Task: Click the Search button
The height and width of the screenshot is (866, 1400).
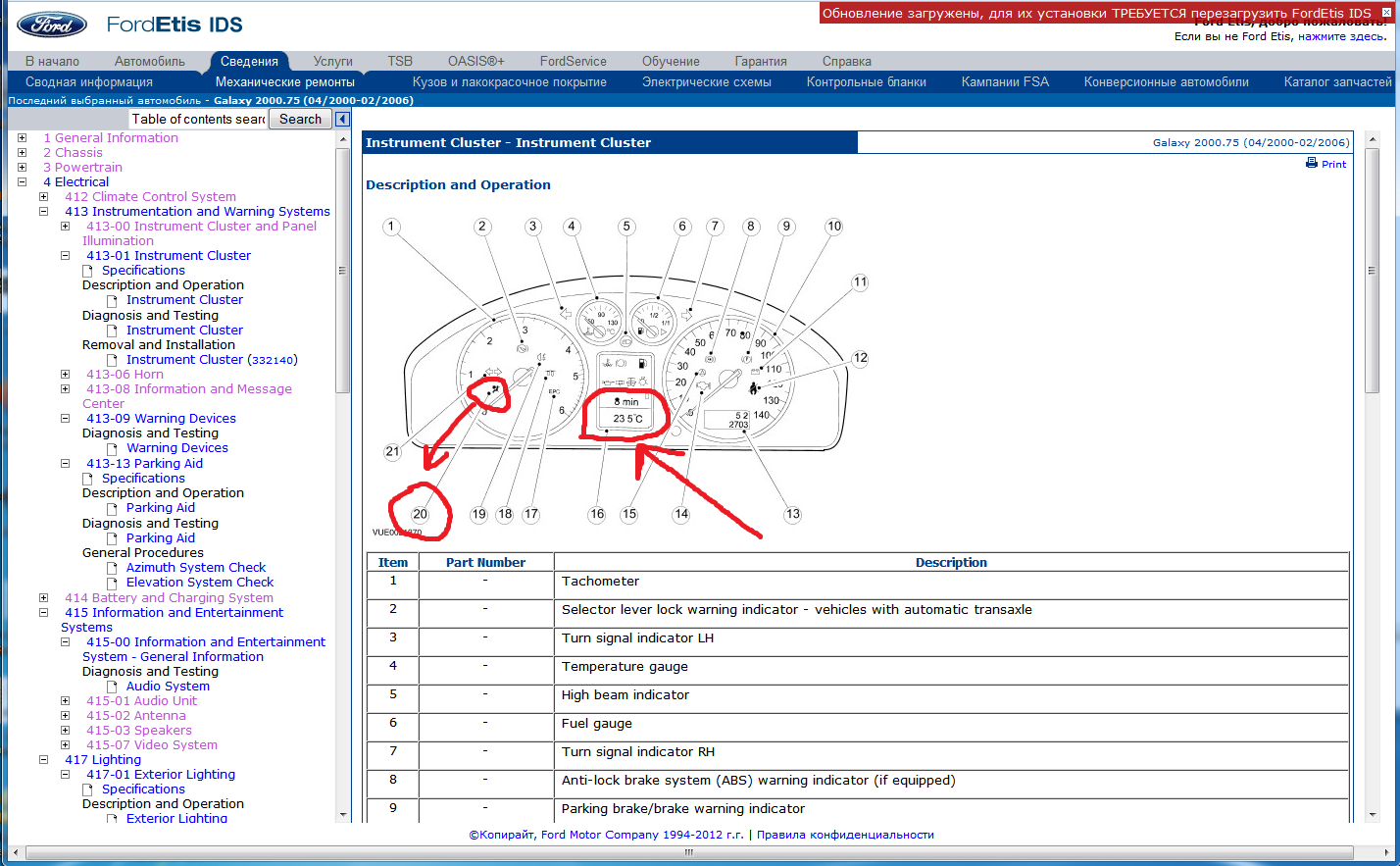Action: [x=300, y=119]
